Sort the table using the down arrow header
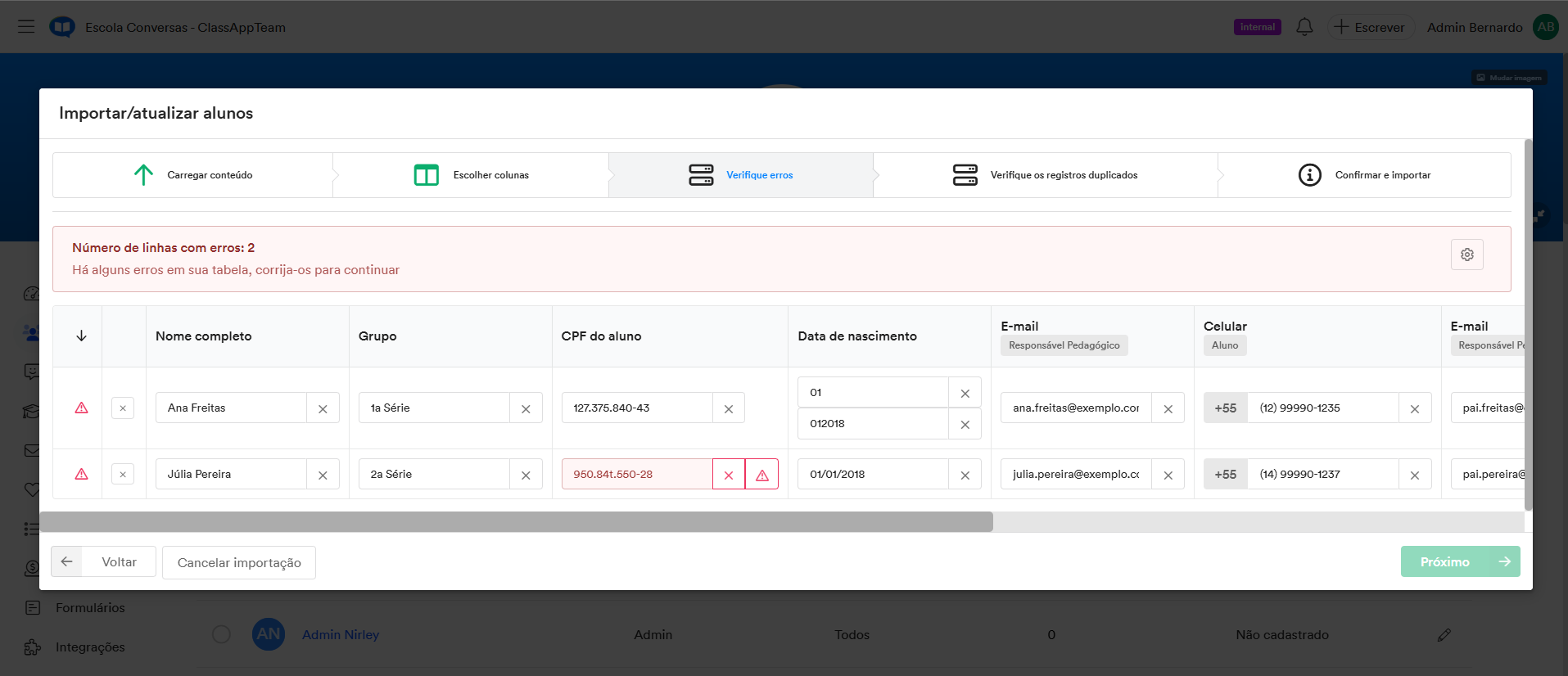Screen dimensions: 1568x676 (81, 336)
